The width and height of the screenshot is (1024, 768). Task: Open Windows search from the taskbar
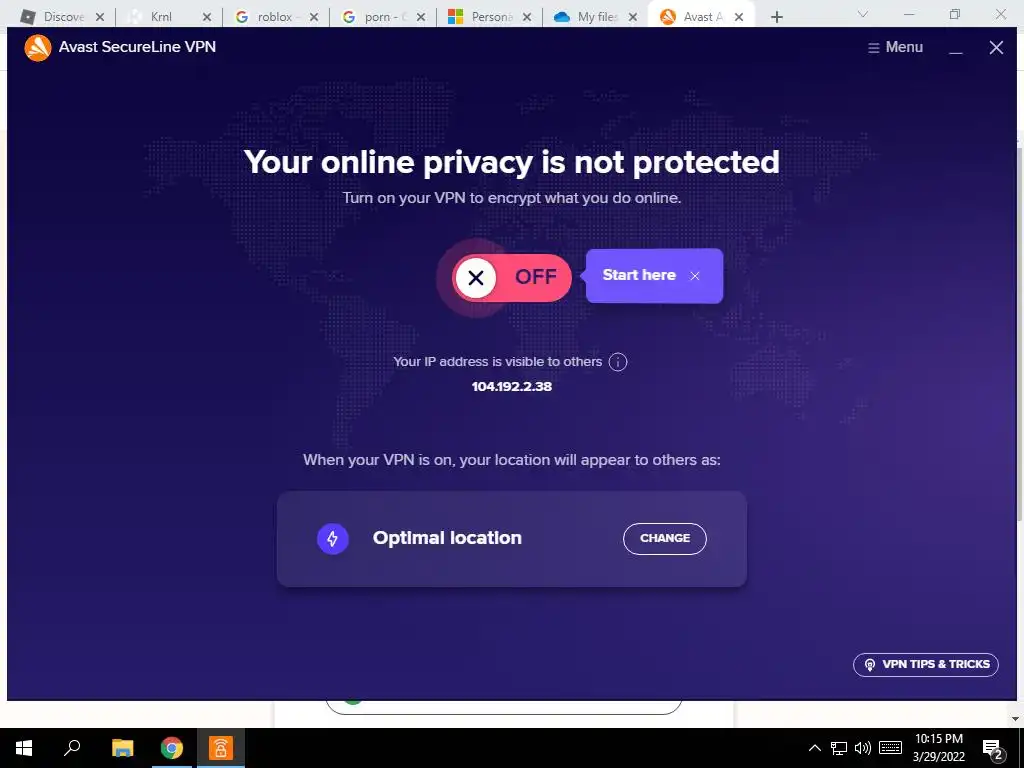pyautogui.click(x=72, y=748)
